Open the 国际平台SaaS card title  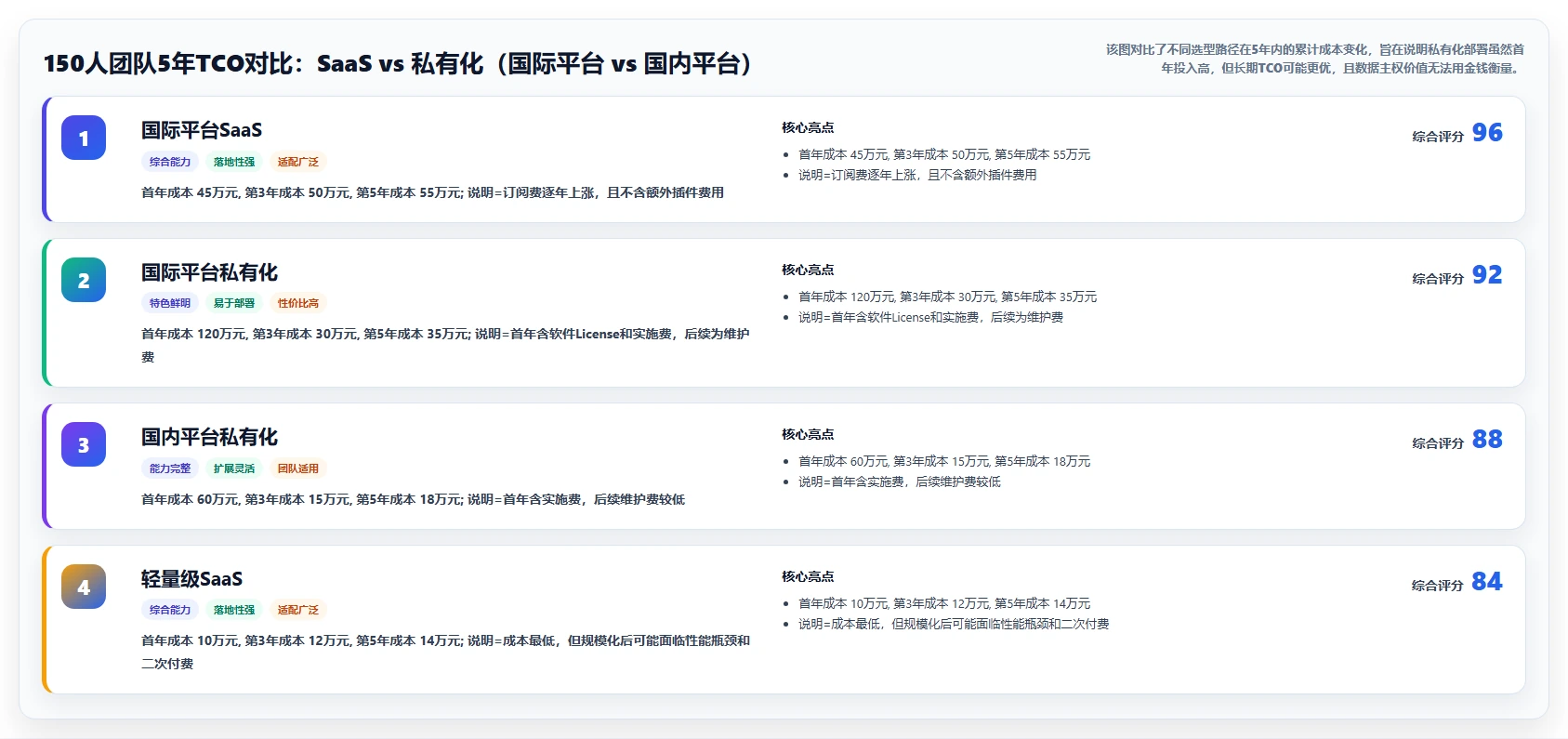coord(202,130)
